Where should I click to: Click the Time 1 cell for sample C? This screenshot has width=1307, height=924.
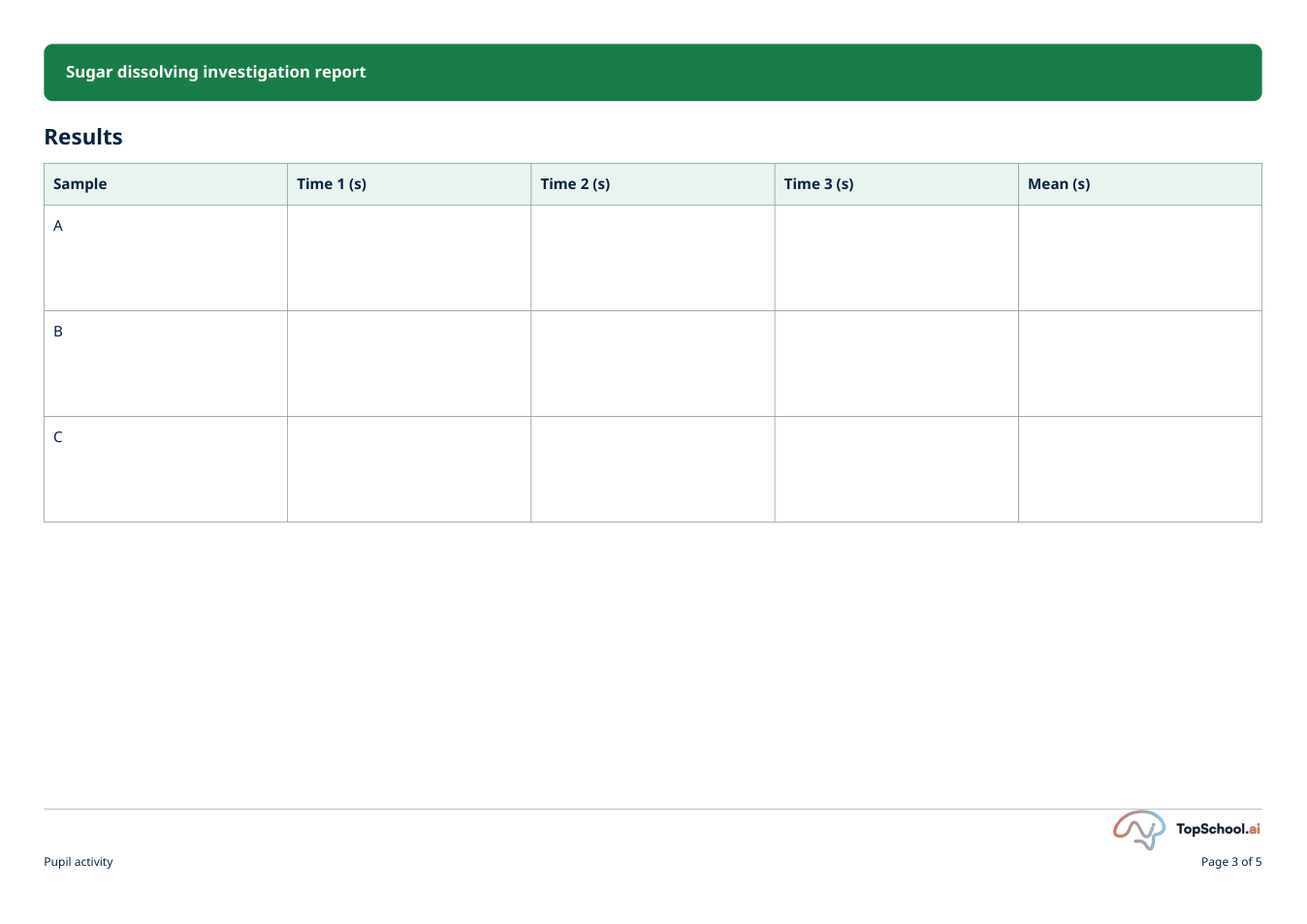(x=409, y=469)
